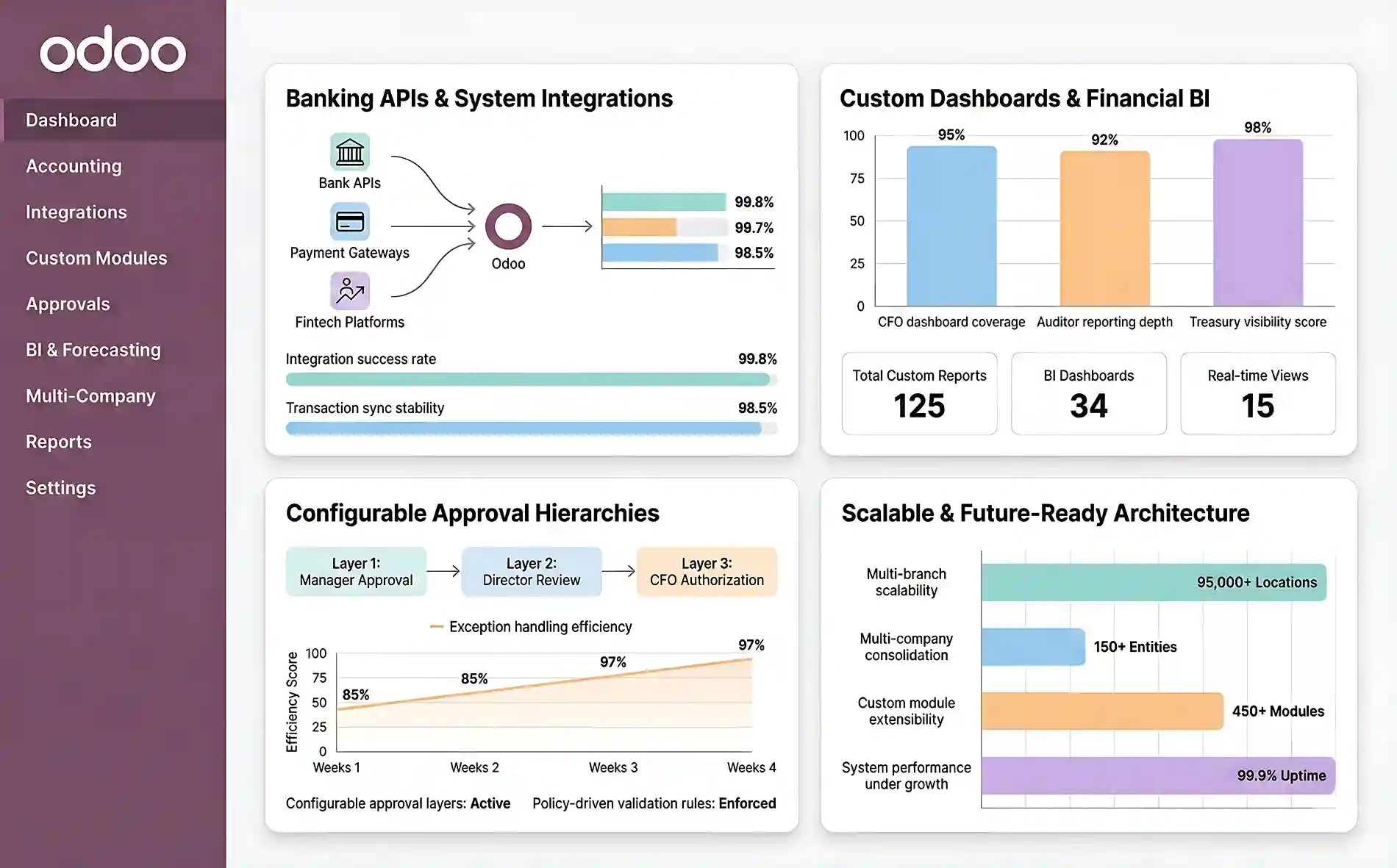Image resolution: width=1397 pixels, height=868 pixels.
Task: Open the Accounting section
Action: (x=74, y=166)
